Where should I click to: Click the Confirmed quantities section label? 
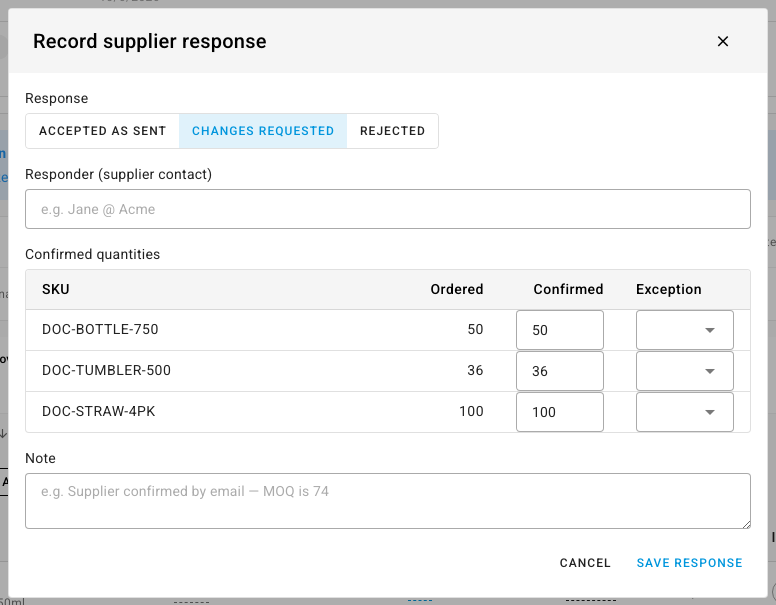tap(93, 254)
